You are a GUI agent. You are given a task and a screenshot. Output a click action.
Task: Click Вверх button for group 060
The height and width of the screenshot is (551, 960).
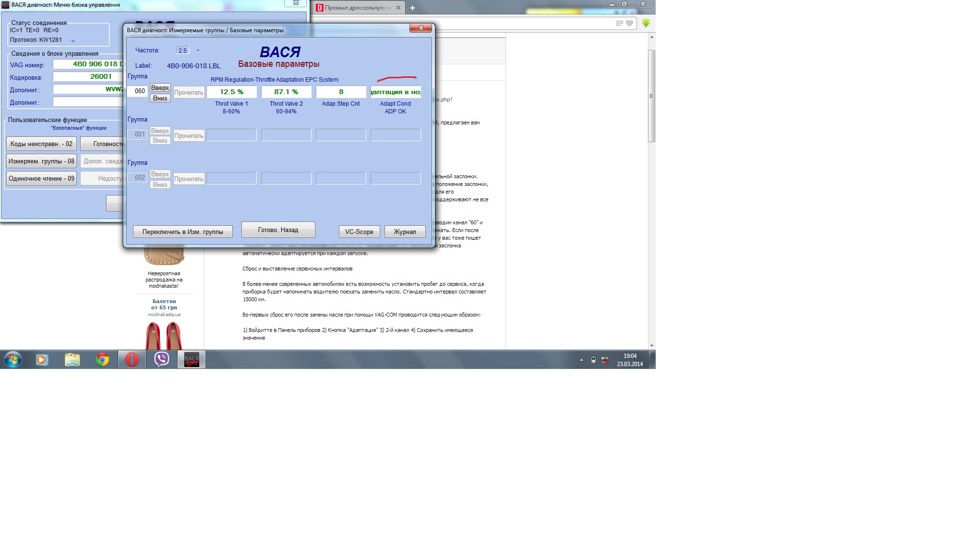[160, 88]
